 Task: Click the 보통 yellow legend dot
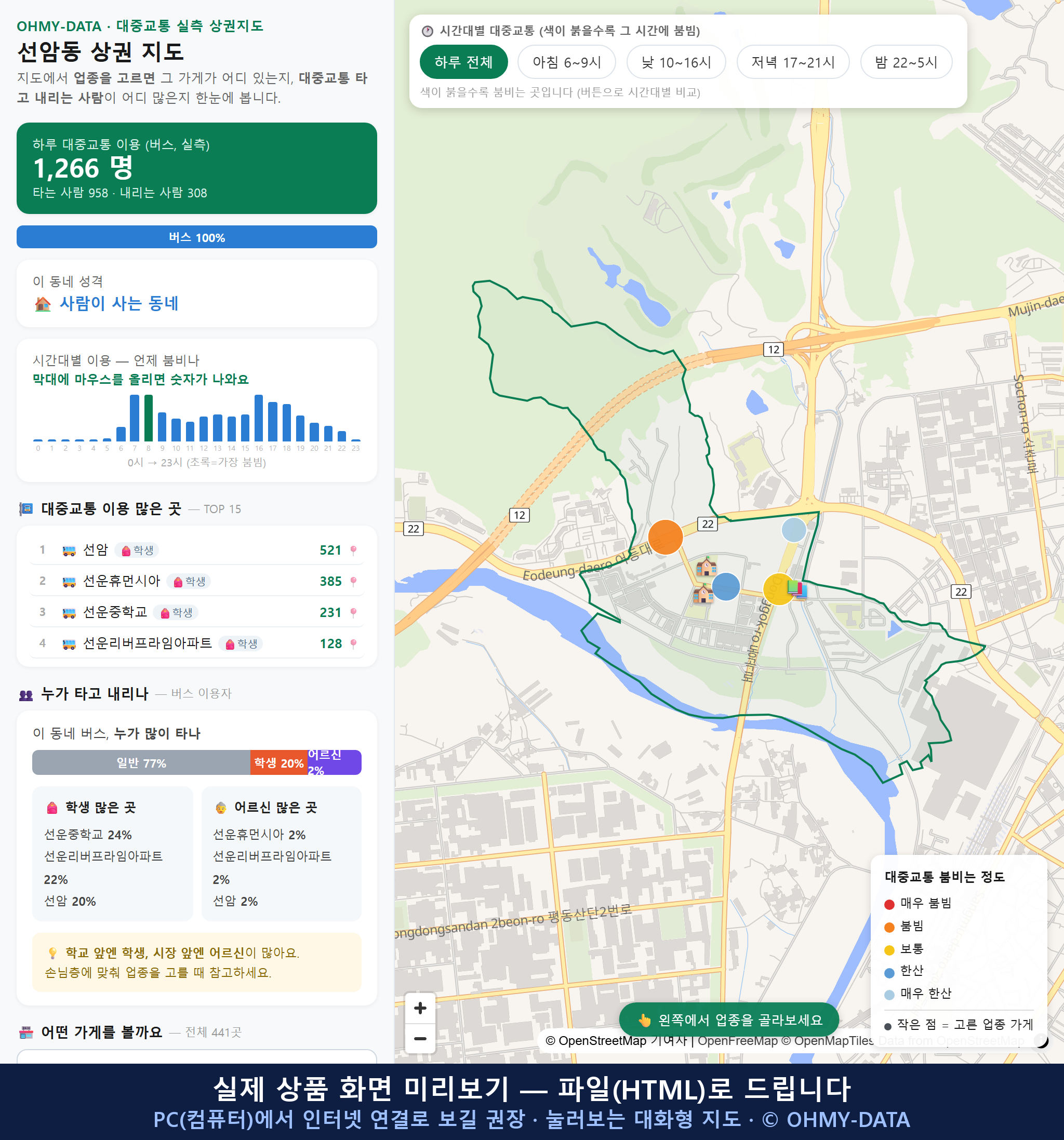tap(889, 950)
